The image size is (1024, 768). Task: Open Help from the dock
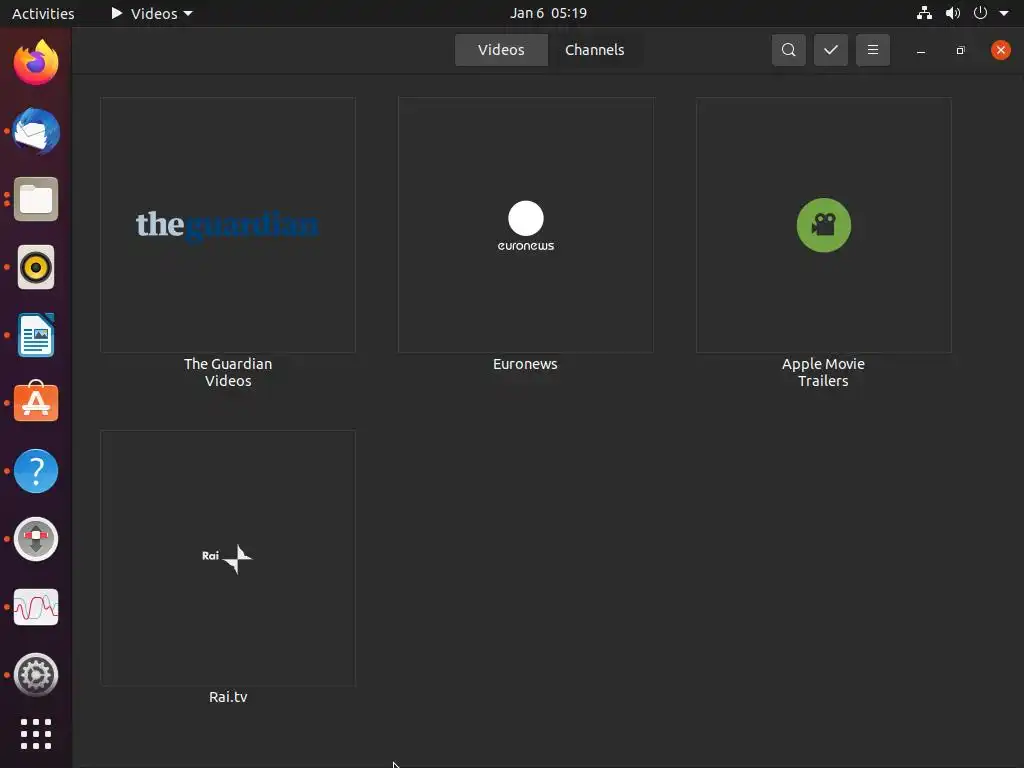[x=36, y=471]
